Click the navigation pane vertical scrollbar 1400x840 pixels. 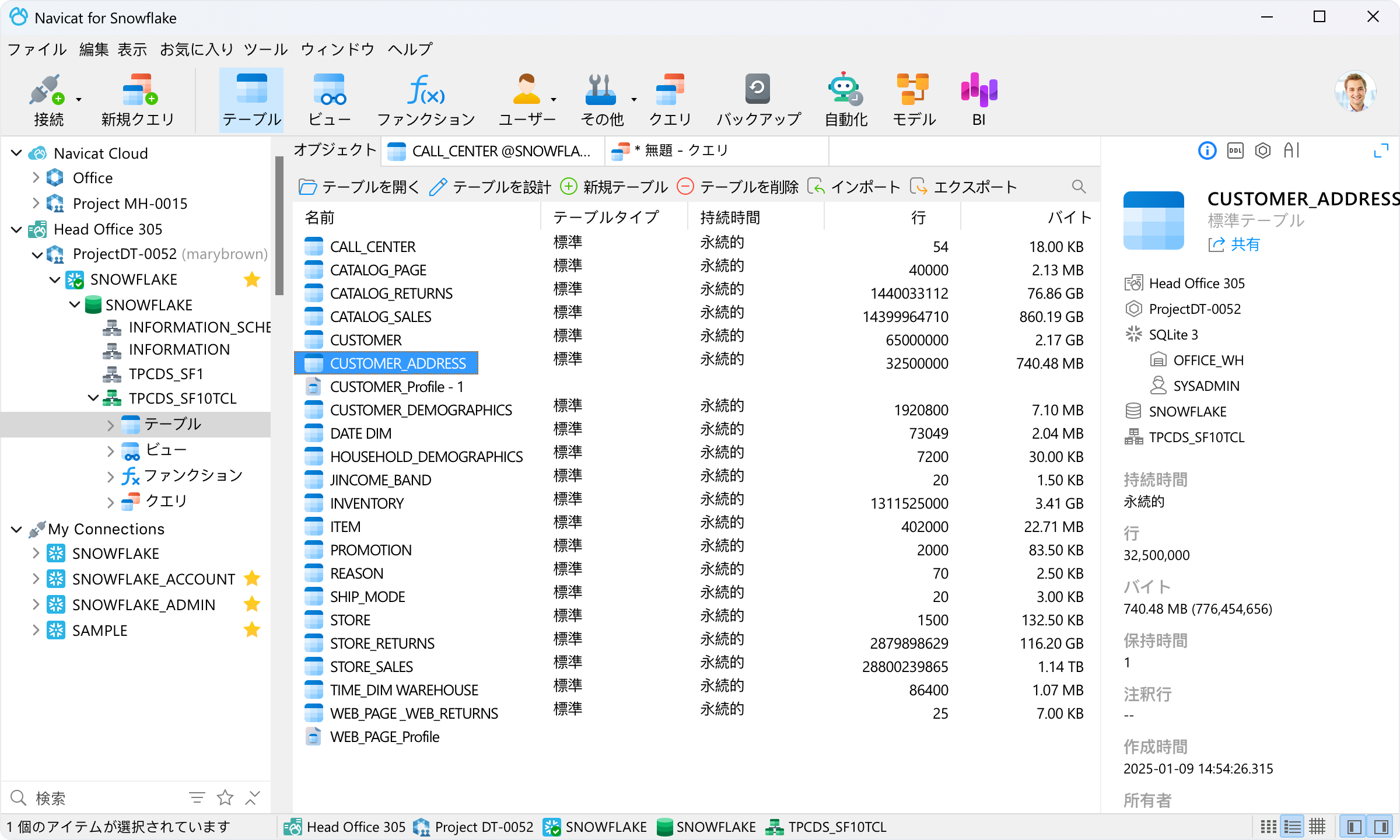click(279, 225)
